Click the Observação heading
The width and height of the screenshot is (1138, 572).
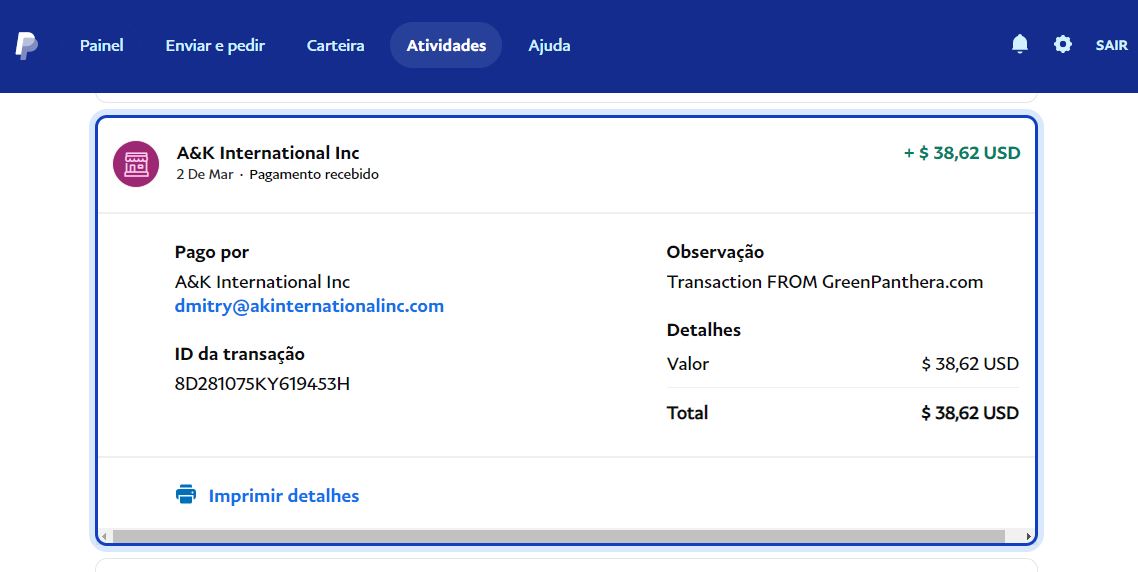(716, 253)
